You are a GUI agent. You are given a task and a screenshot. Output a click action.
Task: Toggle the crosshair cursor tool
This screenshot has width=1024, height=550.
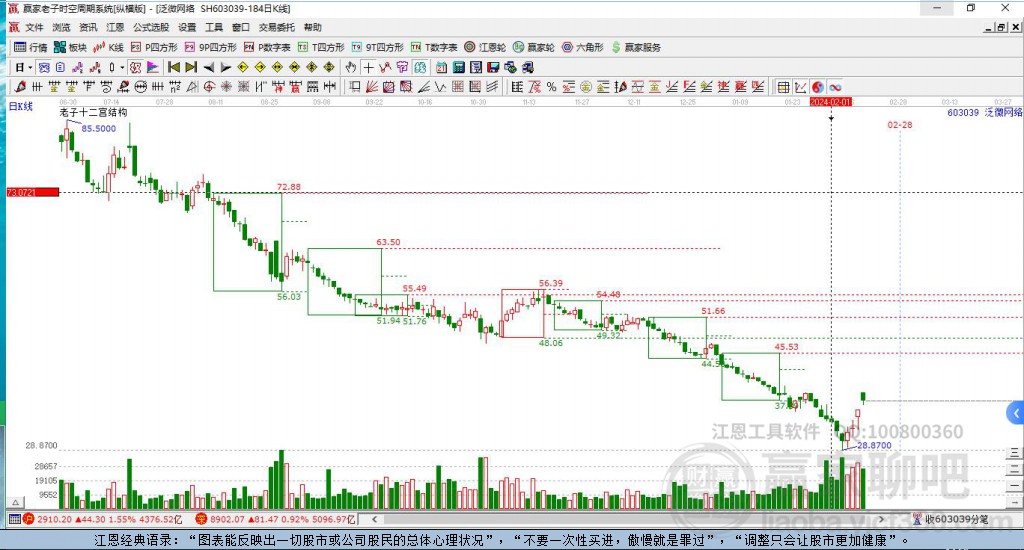[368, 67]
